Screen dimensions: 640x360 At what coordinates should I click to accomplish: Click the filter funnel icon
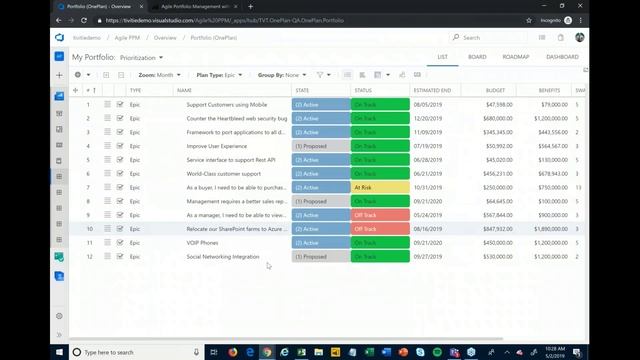320,75
